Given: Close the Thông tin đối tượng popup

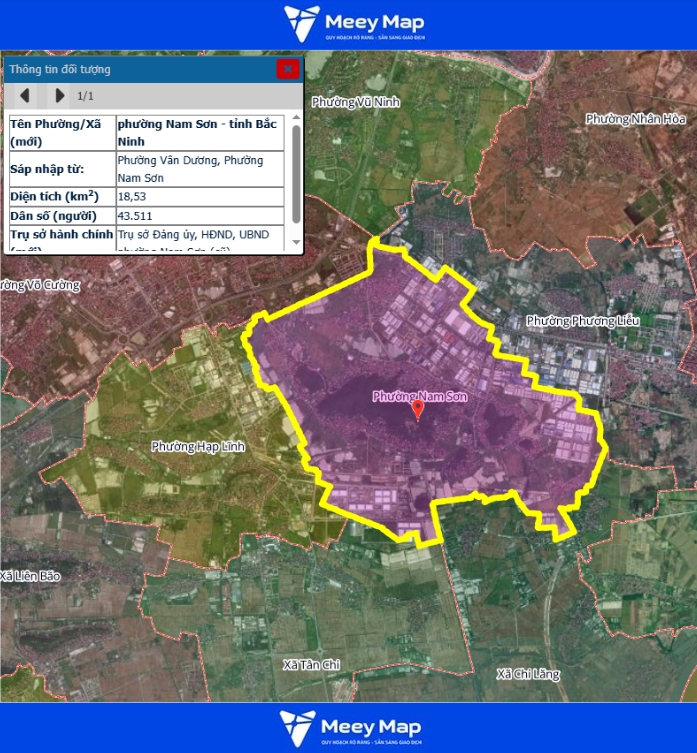Looking at the screenshot, I should pyautogui.click(x=288, y=69).
